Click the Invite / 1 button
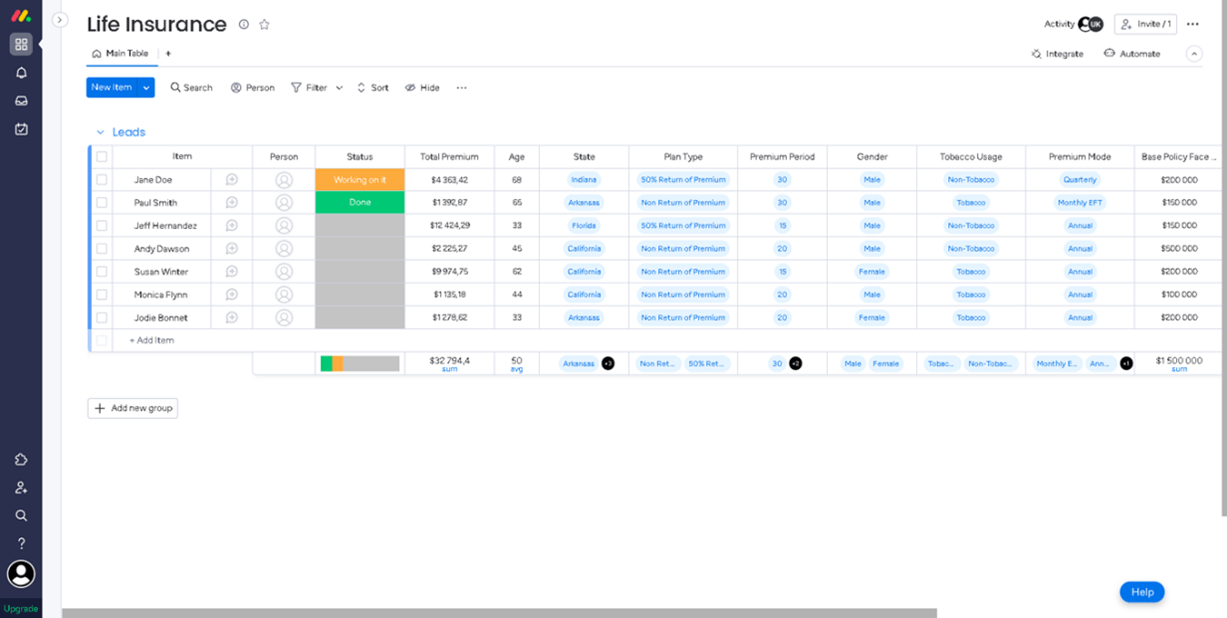 [x=1146, y=24]
